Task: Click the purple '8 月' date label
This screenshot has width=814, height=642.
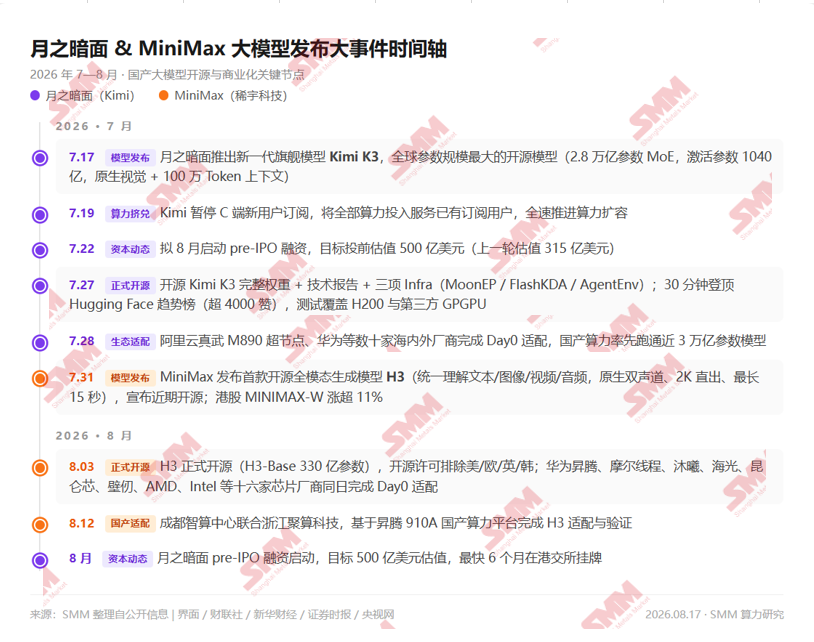Action: pos(80,558)
